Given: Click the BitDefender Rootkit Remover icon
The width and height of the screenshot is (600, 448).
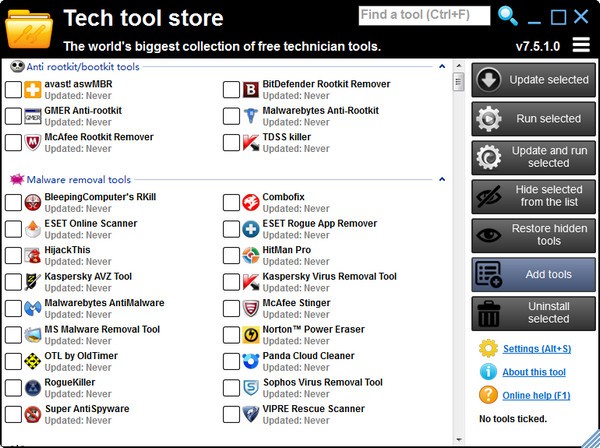Looking at the screenshot, I should 251,89.
